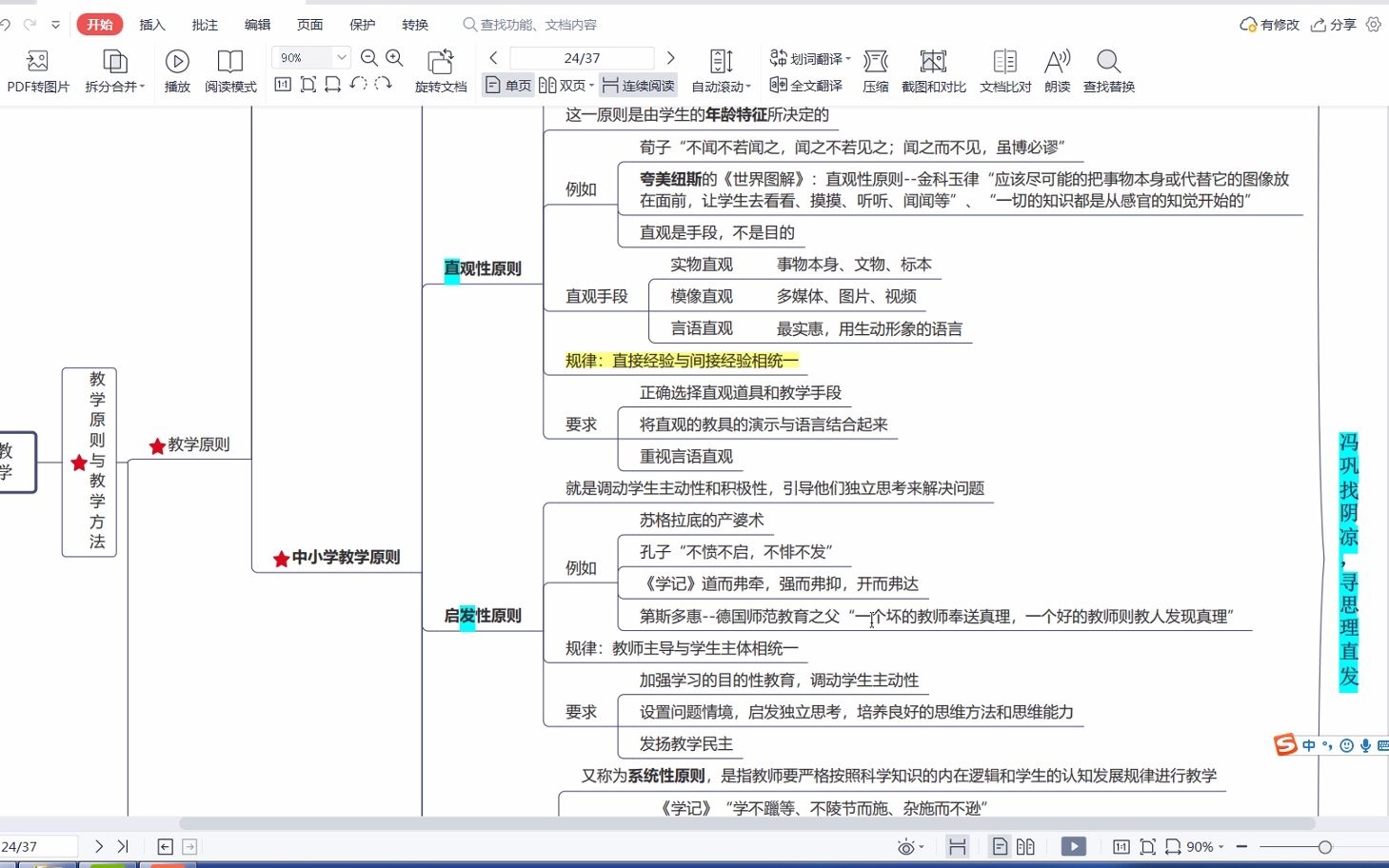1389x868 pixels.
Task: Click the fit page icon in ribbon
Action: tap(308, 84)
